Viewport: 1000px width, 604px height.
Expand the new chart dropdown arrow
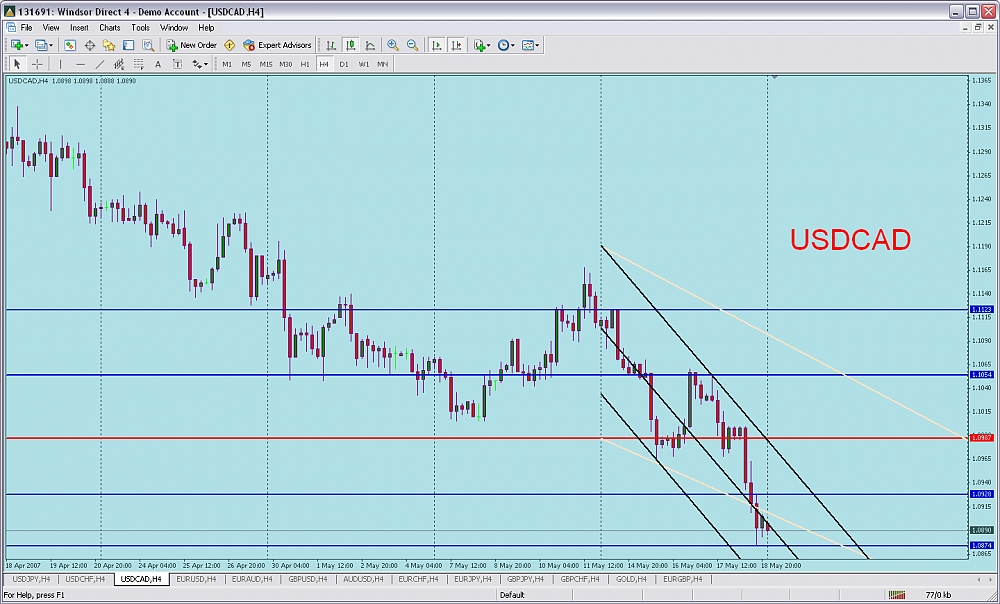[x=26, y=45]
